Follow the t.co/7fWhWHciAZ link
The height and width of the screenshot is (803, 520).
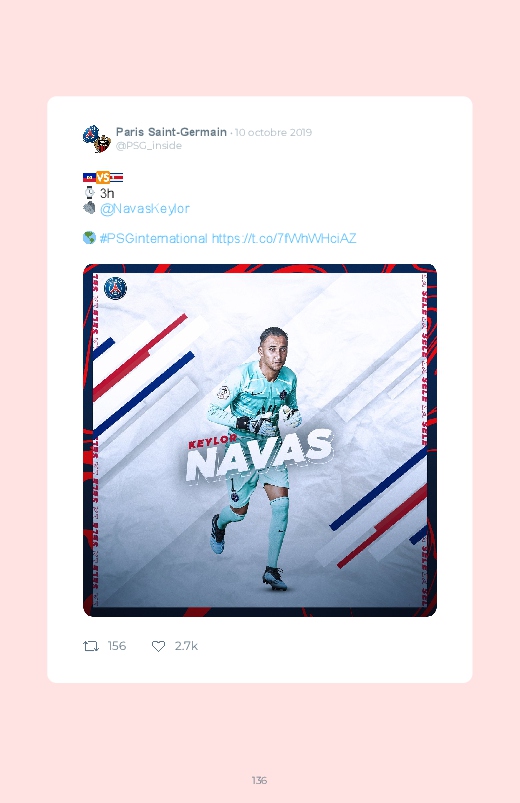284,238
